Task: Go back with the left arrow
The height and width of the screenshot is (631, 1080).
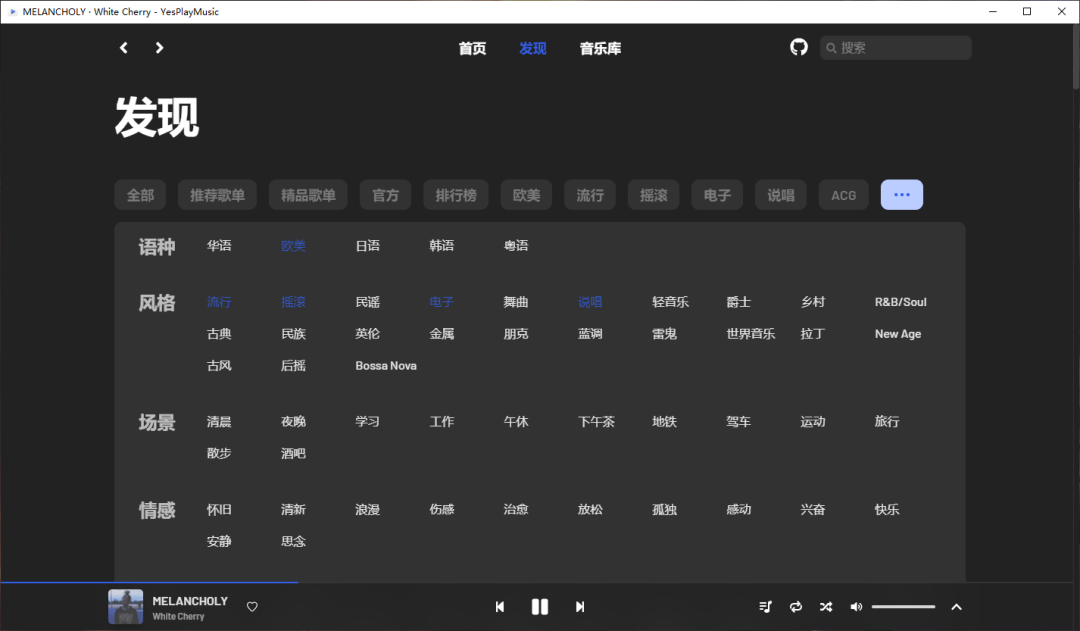Action: (x=124, y=48)
